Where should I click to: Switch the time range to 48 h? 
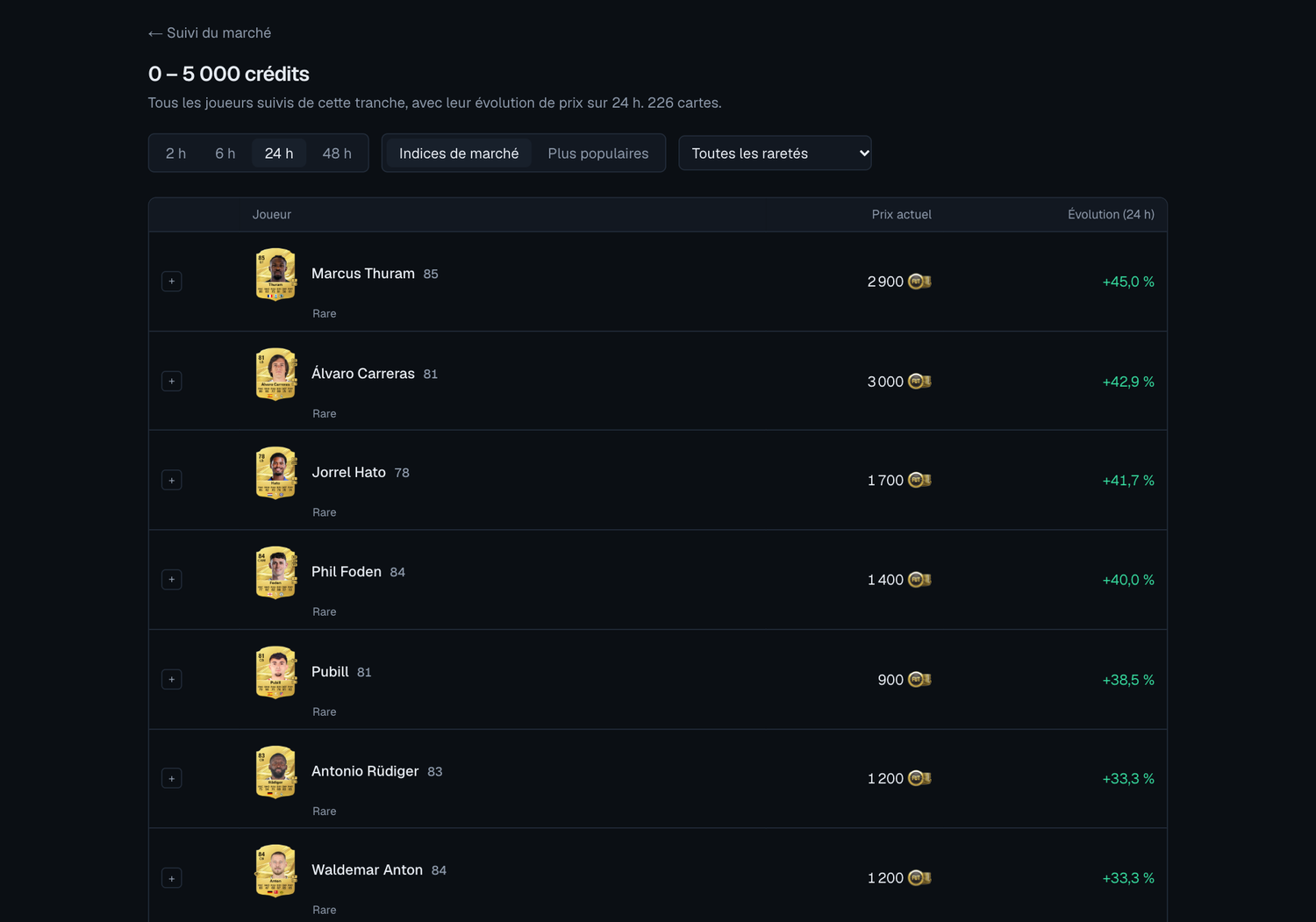pos(337,154)
